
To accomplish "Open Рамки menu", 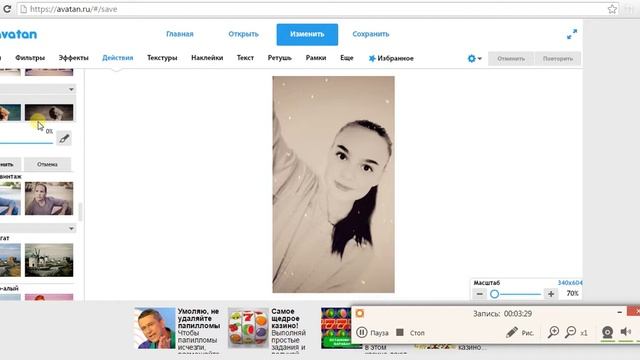I will pyautogui.click(x=316, y=58).
